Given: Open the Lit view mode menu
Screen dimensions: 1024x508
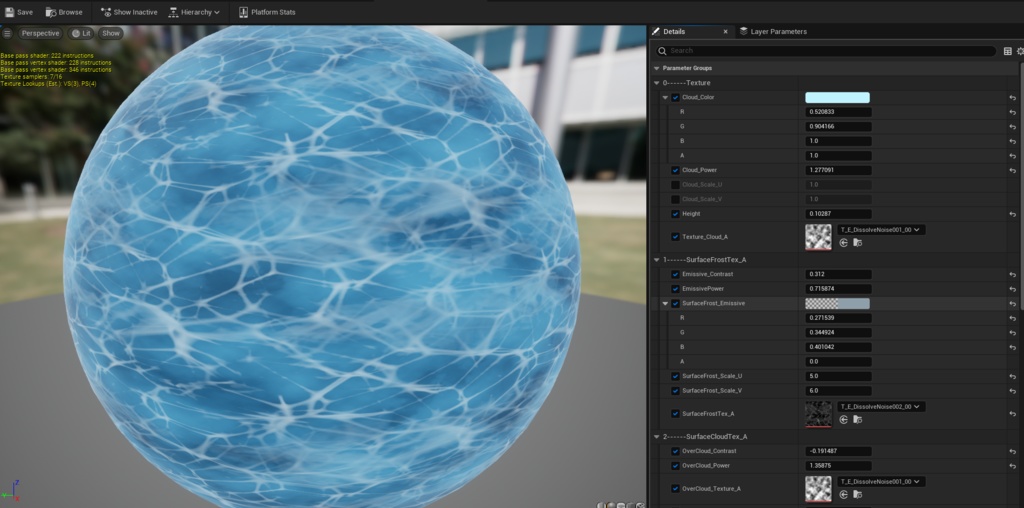Looking at the screenshot, I should click(82, 33).
